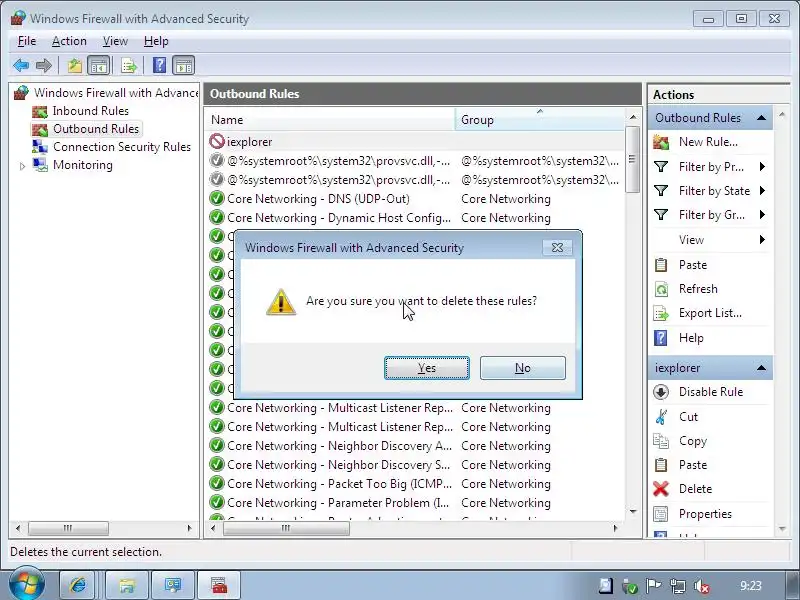Click No in the delete confirmation dialog
The height and width of the screenshot is (600, 800).
click(522, 368)
